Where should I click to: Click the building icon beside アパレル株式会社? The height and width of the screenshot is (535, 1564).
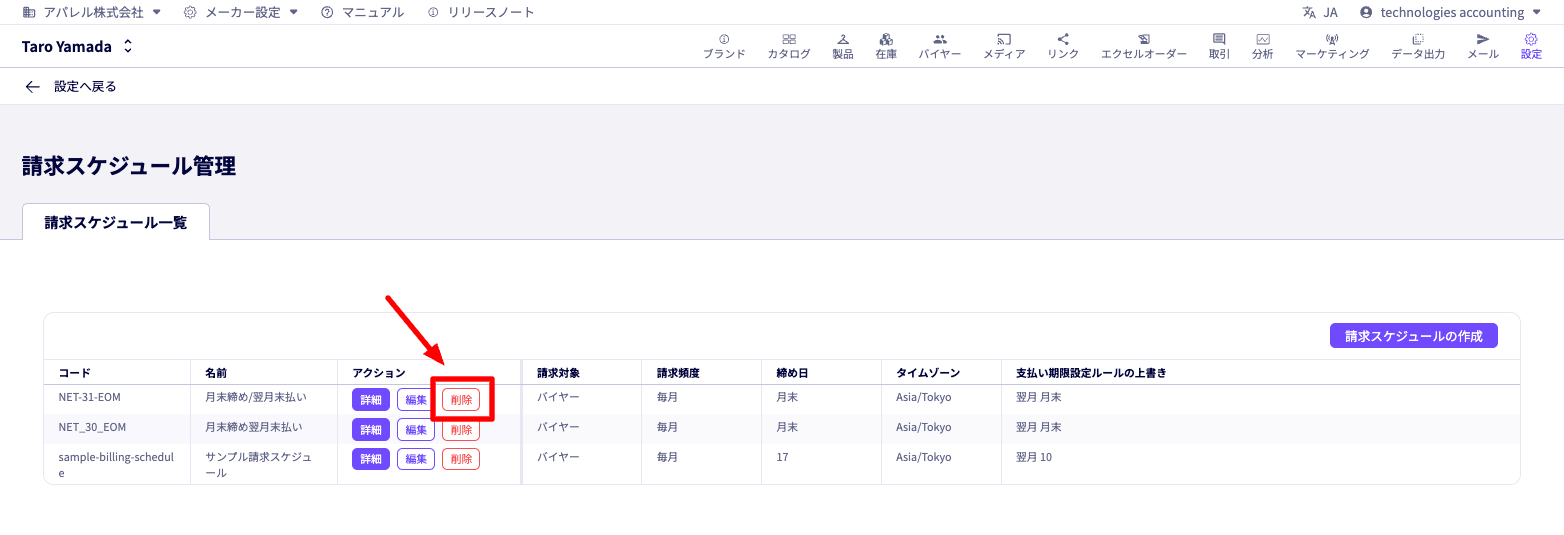(28, 12)
